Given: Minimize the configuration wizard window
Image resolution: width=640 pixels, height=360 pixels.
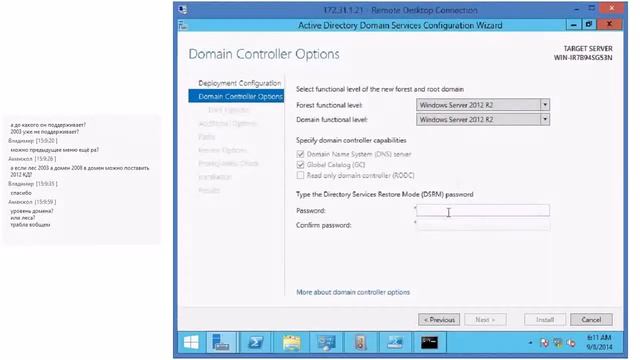Looking at the screenshot, I should [x=573, y=25].
